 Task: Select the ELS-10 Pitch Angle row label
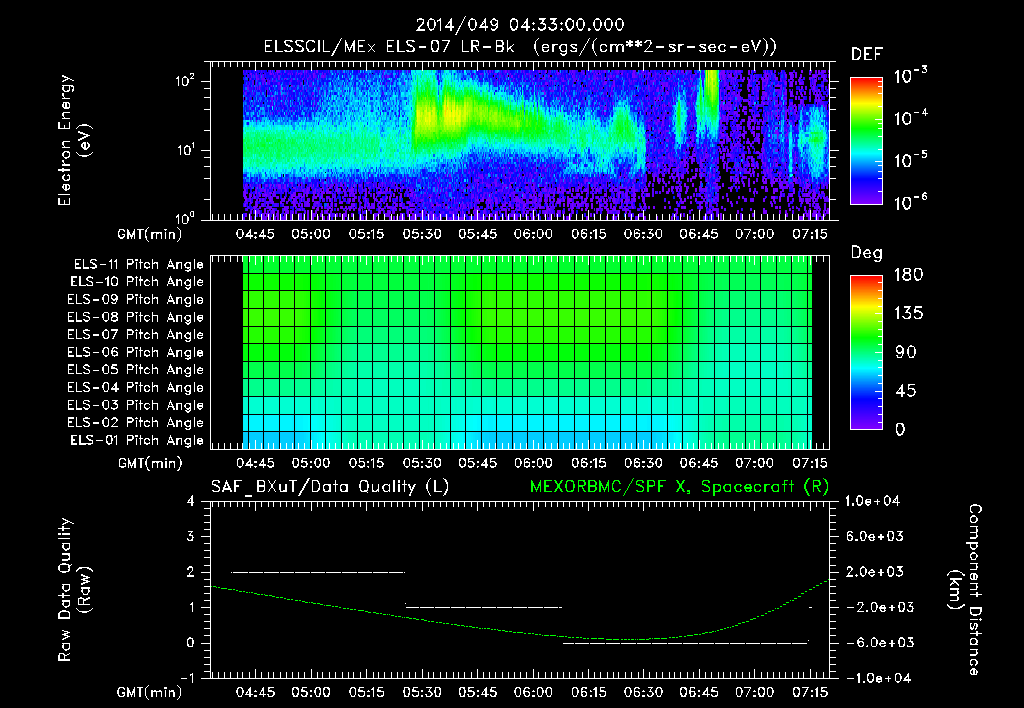[x=137, y=282]
